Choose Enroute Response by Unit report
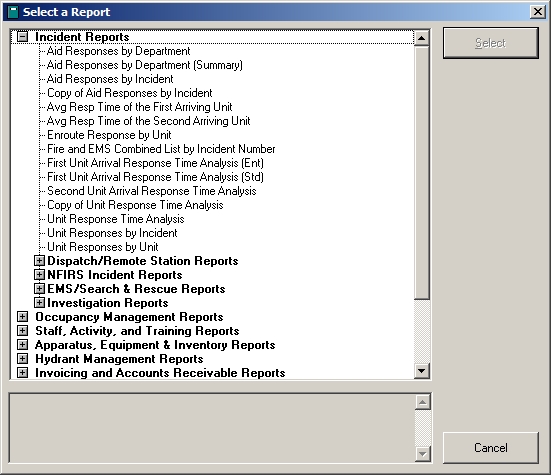The image size is (551, 475). pos(109,135)
